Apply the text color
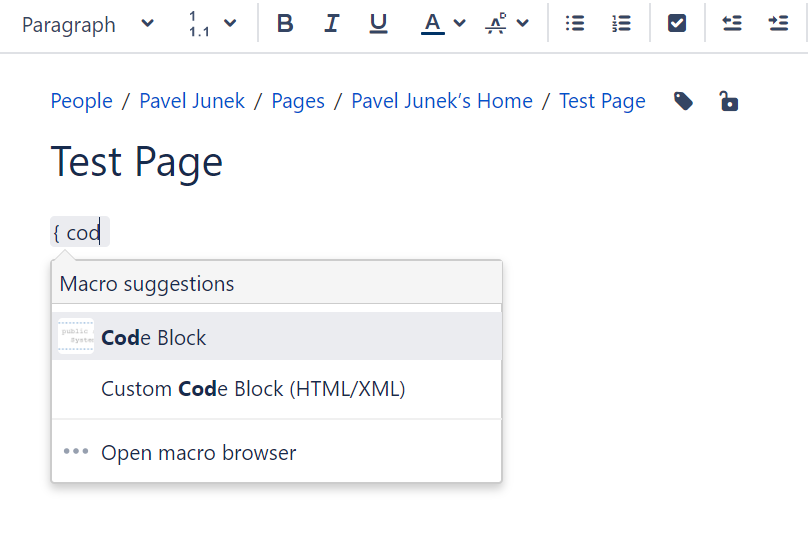The height and width of the screenshot is (534, 808). 433,23
